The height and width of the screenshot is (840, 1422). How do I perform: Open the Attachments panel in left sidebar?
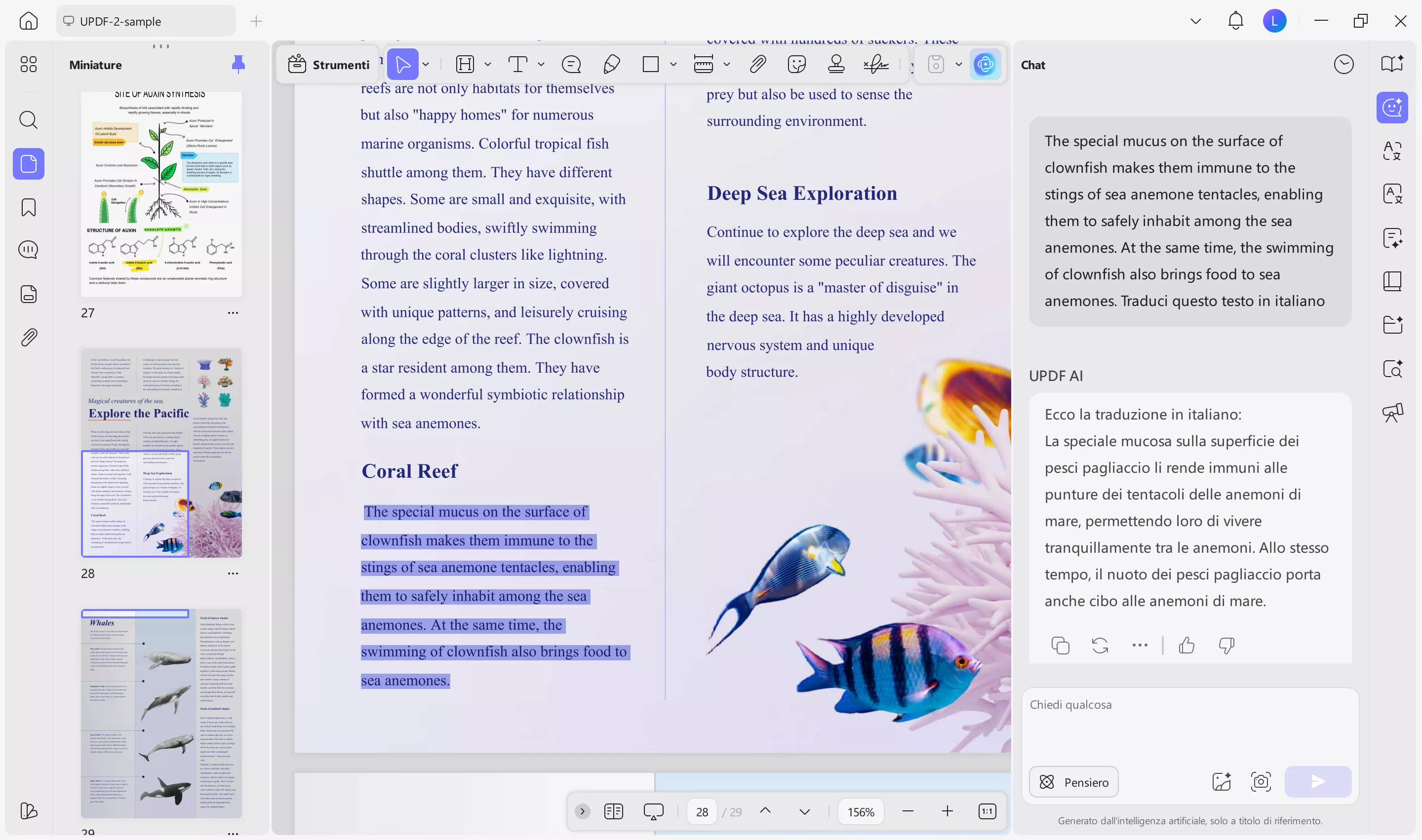28,338
